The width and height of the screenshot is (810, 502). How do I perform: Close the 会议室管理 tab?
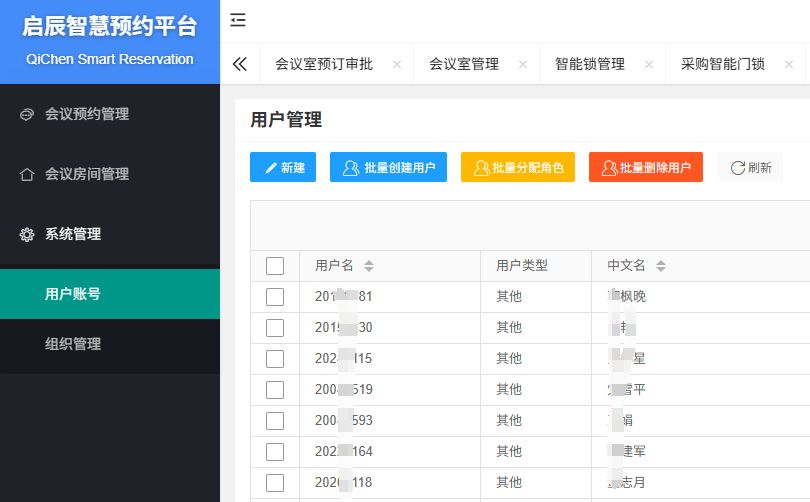(523, 64)
